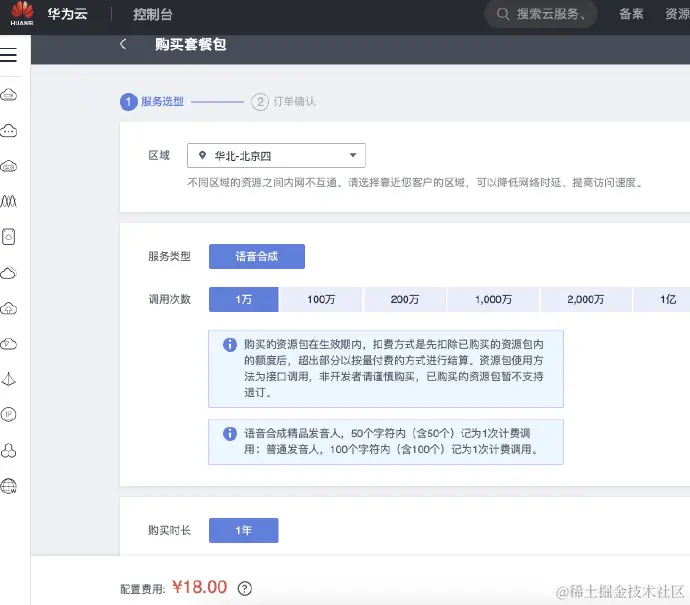
Task: Select the 语音合成 service type
Action: click(x=257, y=256)
